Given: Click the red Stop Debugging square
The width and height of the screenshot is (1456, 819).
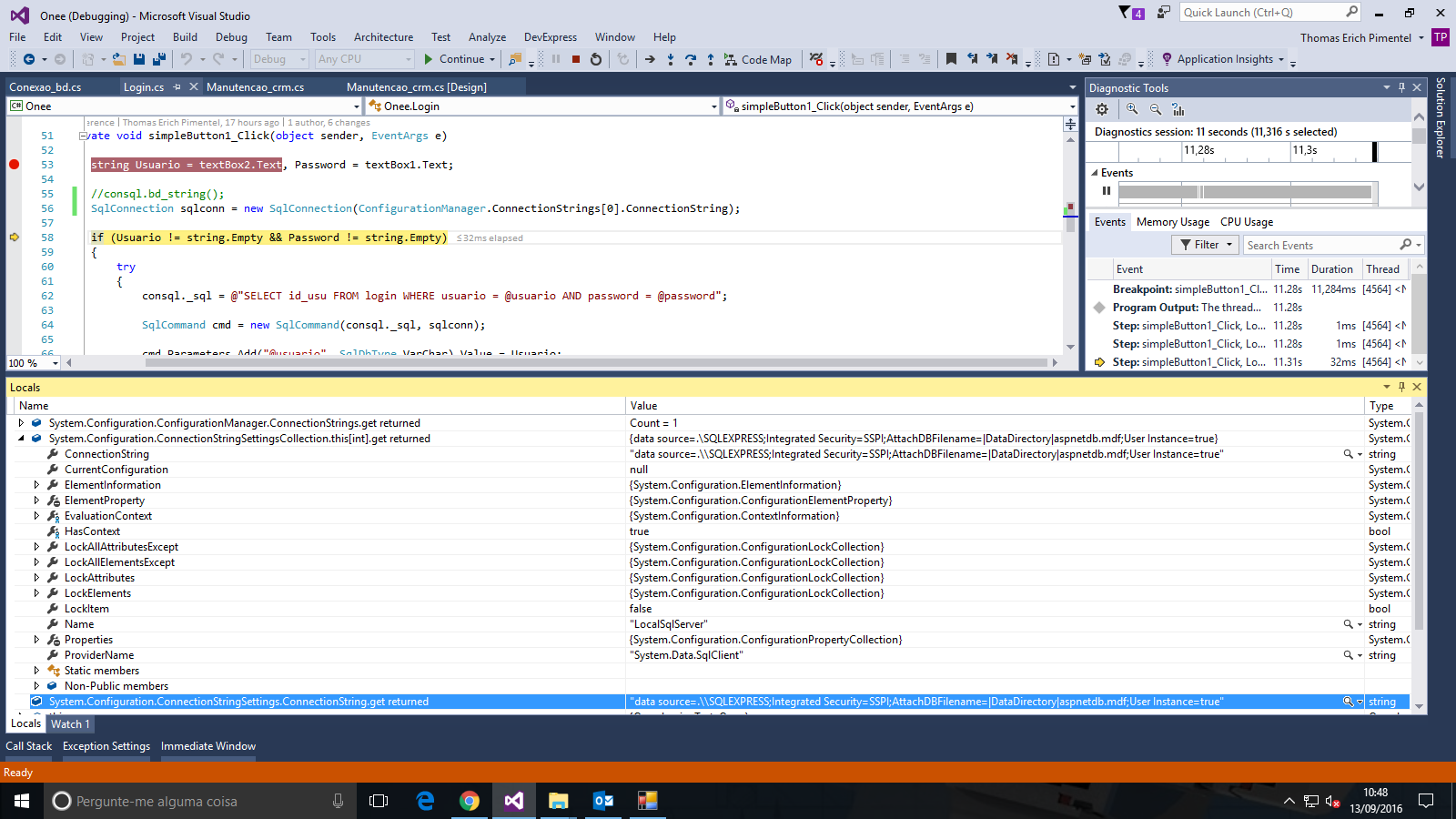Looking at the screenshot, I should [x=576, y=59].
